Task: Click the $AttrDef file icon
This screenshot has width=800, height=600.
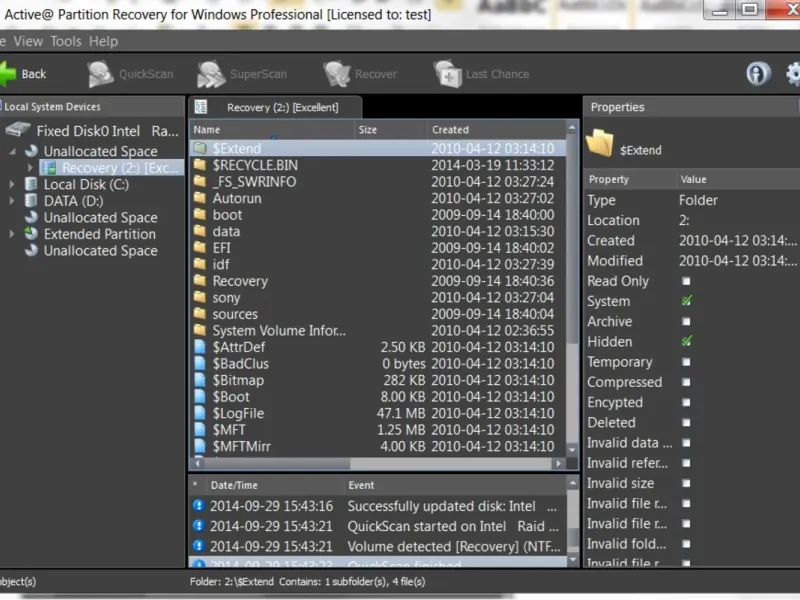Action: pyautogui.click(x=200, y=347)
